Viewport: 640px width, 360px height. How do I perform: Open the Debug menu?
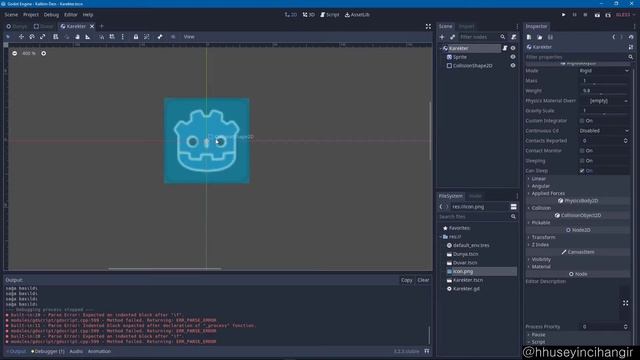coord(51,15)
